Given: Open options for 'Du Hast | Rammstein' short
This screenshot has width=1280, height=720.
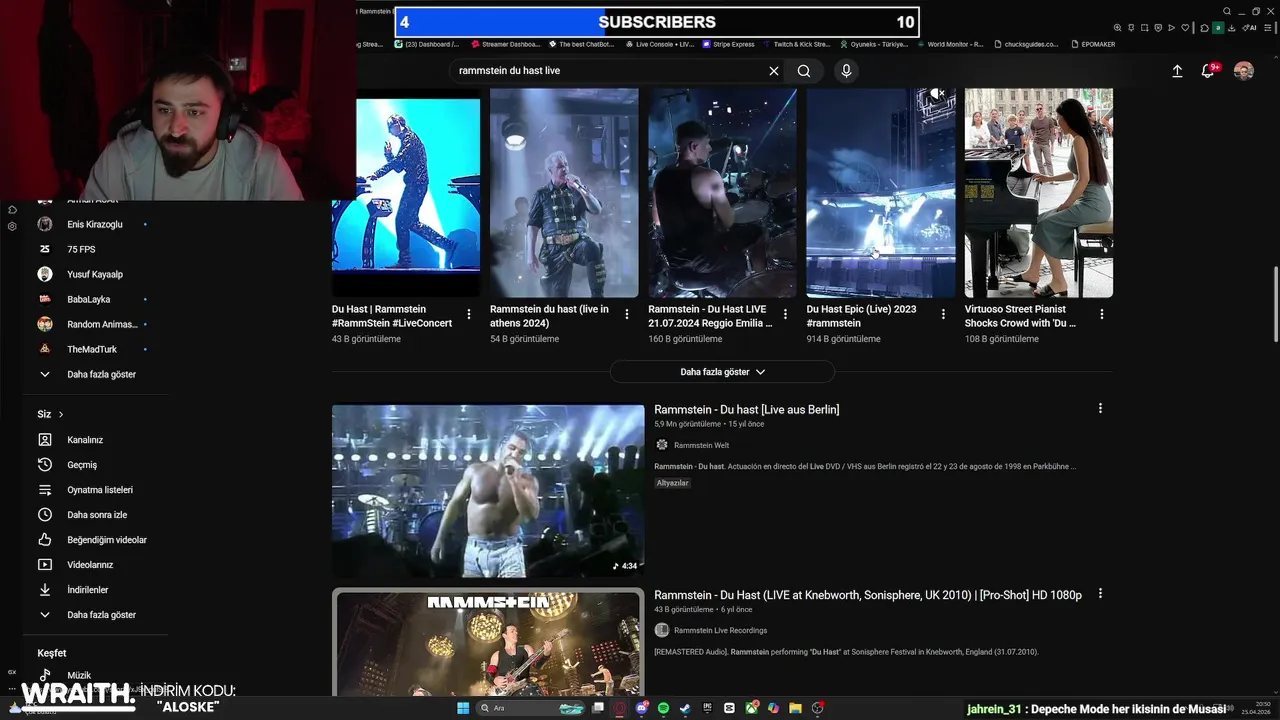Looking at the screenshot, I should tap(469, 314).
